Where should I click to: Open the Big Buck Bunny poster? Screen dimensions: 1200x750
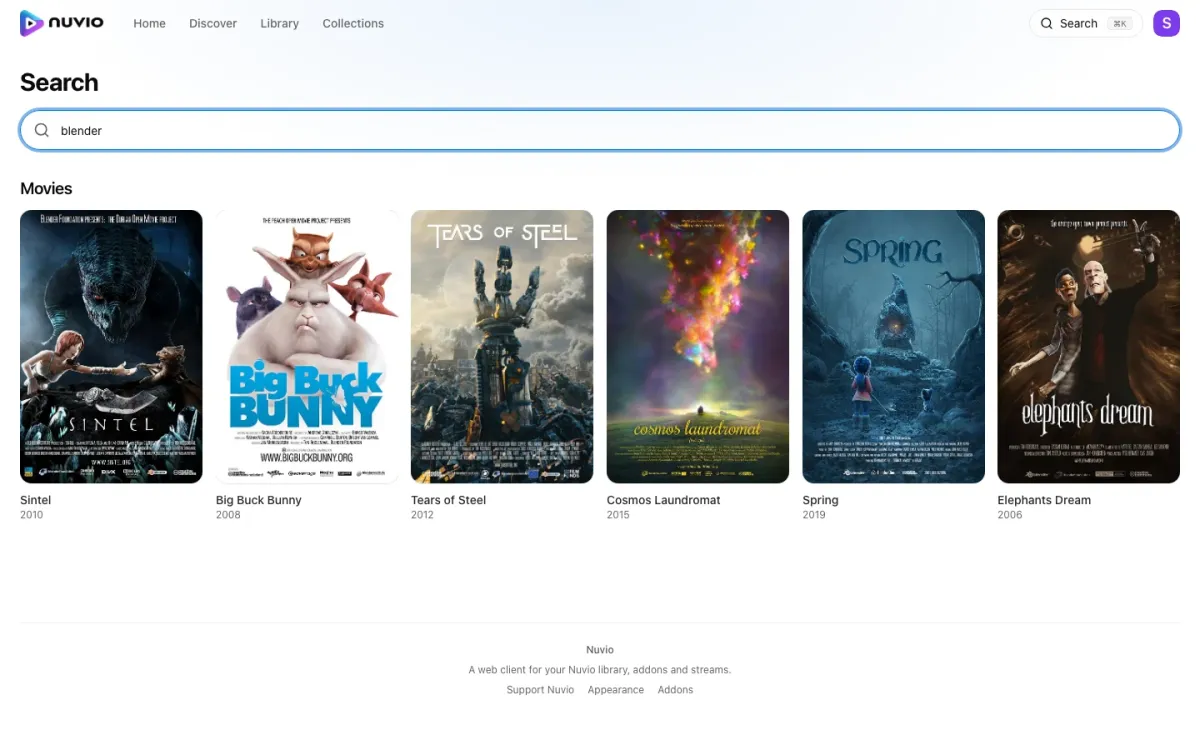[x=307, y=346]
